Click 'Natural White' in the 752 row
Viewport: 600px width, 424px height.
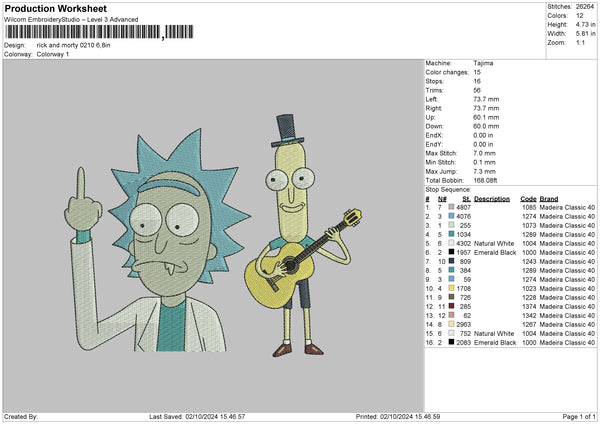[x=494, y=334]
